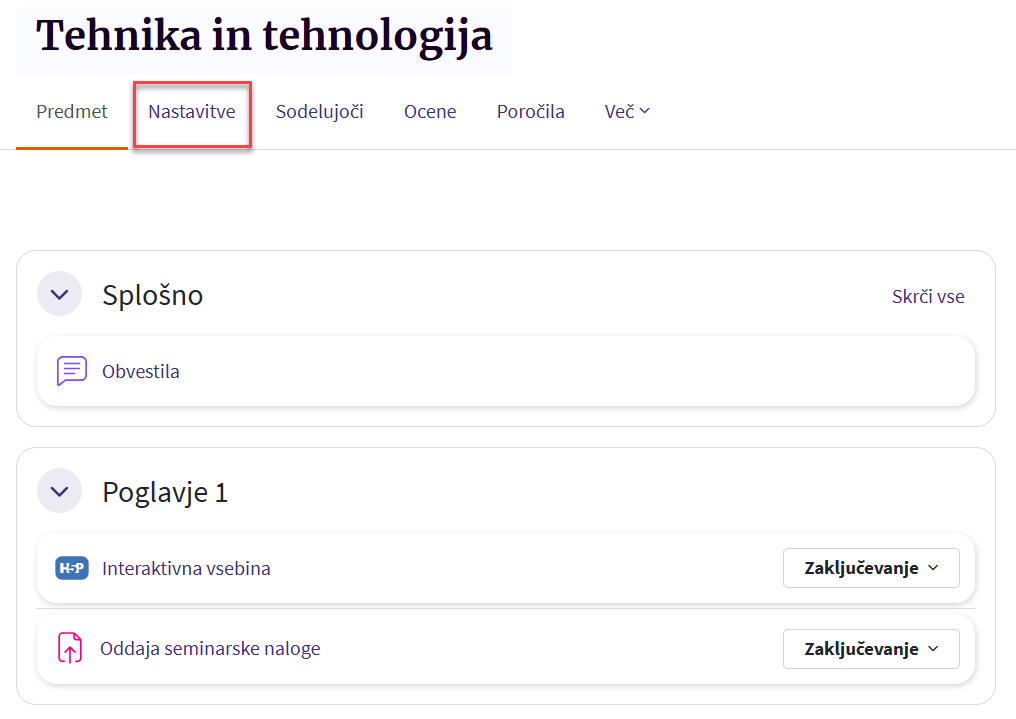The image size is (1016, 719).
Task: Open the Več dropdown menu
Action: tap(627, 112)
